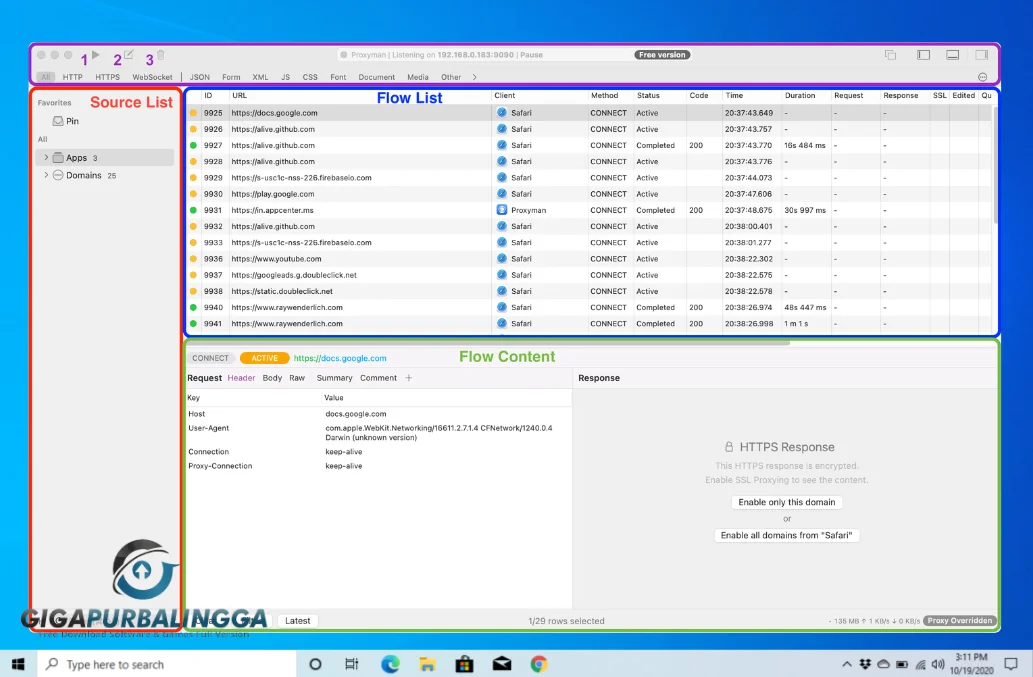Click the trash icon to clear flows
This screenshot has height=677, width=1033.
pos(161,55)
